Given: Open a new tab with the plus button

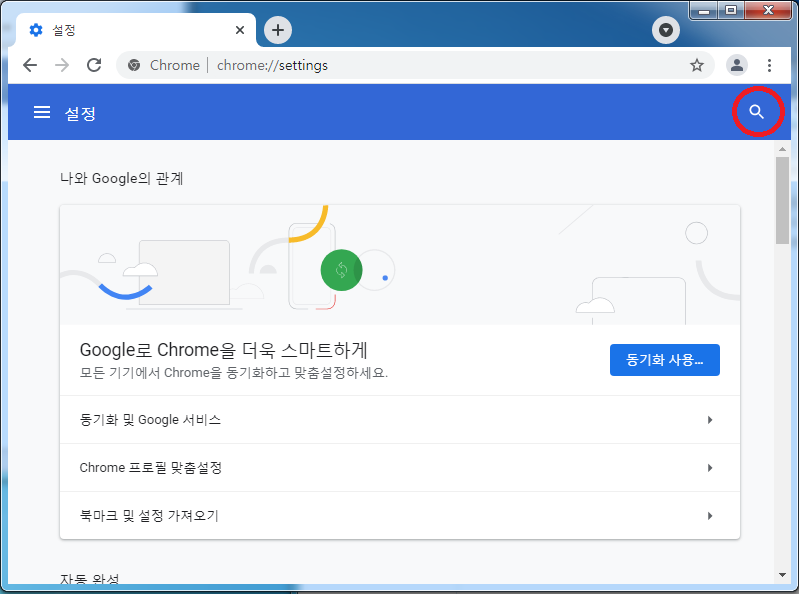Looking at the screenshot, I should coord(278,30).
